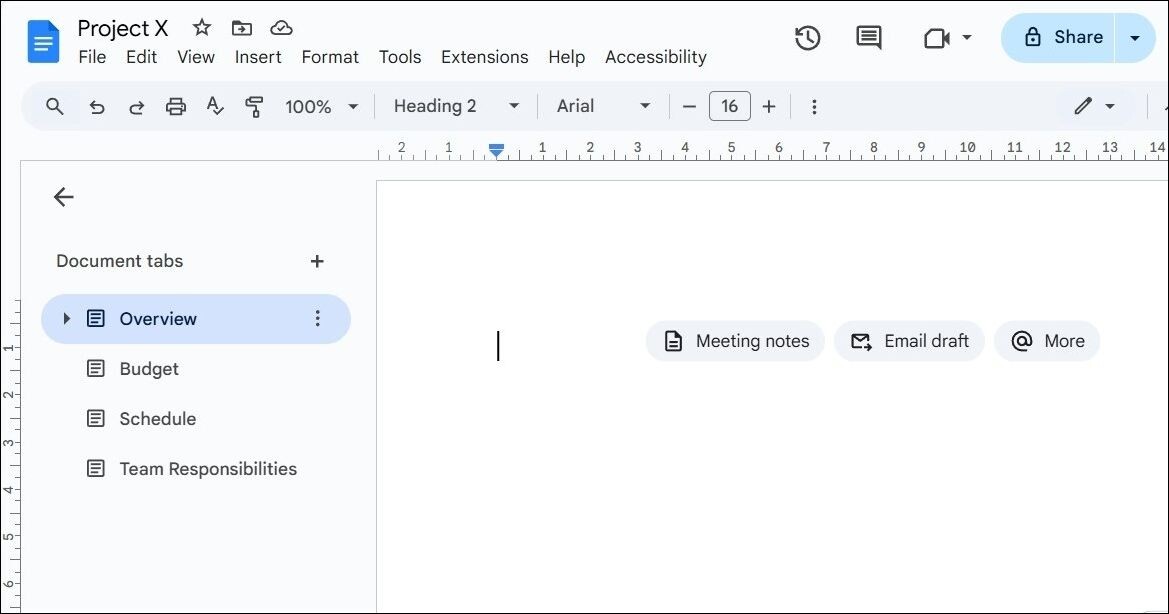This screenshot has height=614, width=1169.
Task: Open the editing mode pencil dropdown
Action: (1094, 107)
